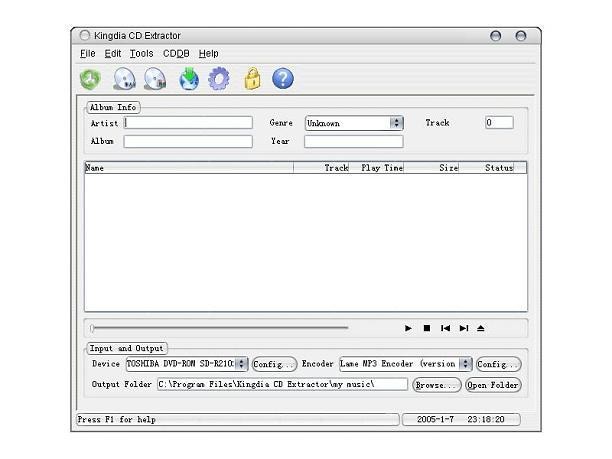Click the Track column header
This screenshot has width=612, height=459.
(x=321, y=168)
